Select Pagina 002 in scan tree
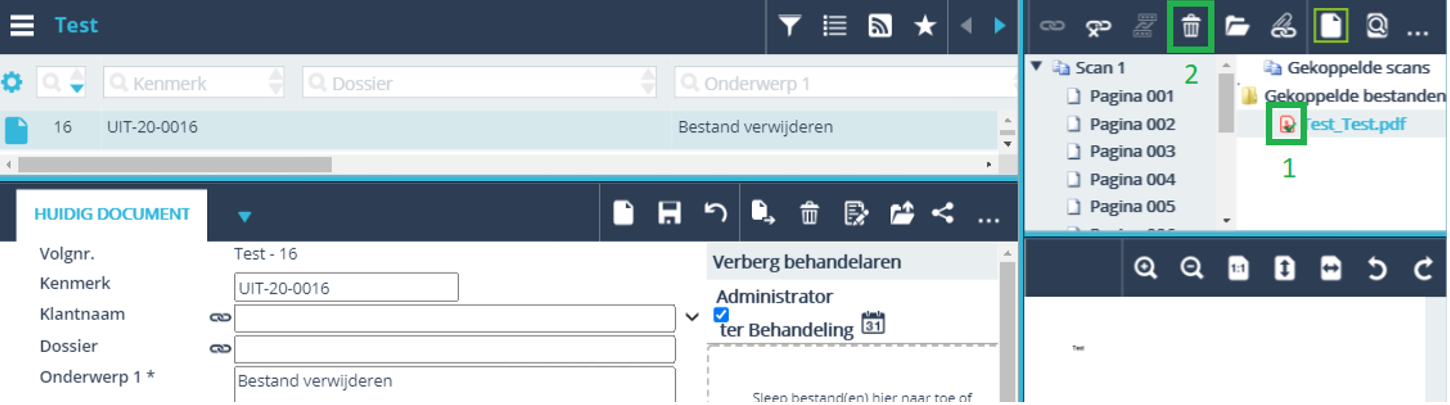Screen dimensions: 1450x405 (1131, 124)
